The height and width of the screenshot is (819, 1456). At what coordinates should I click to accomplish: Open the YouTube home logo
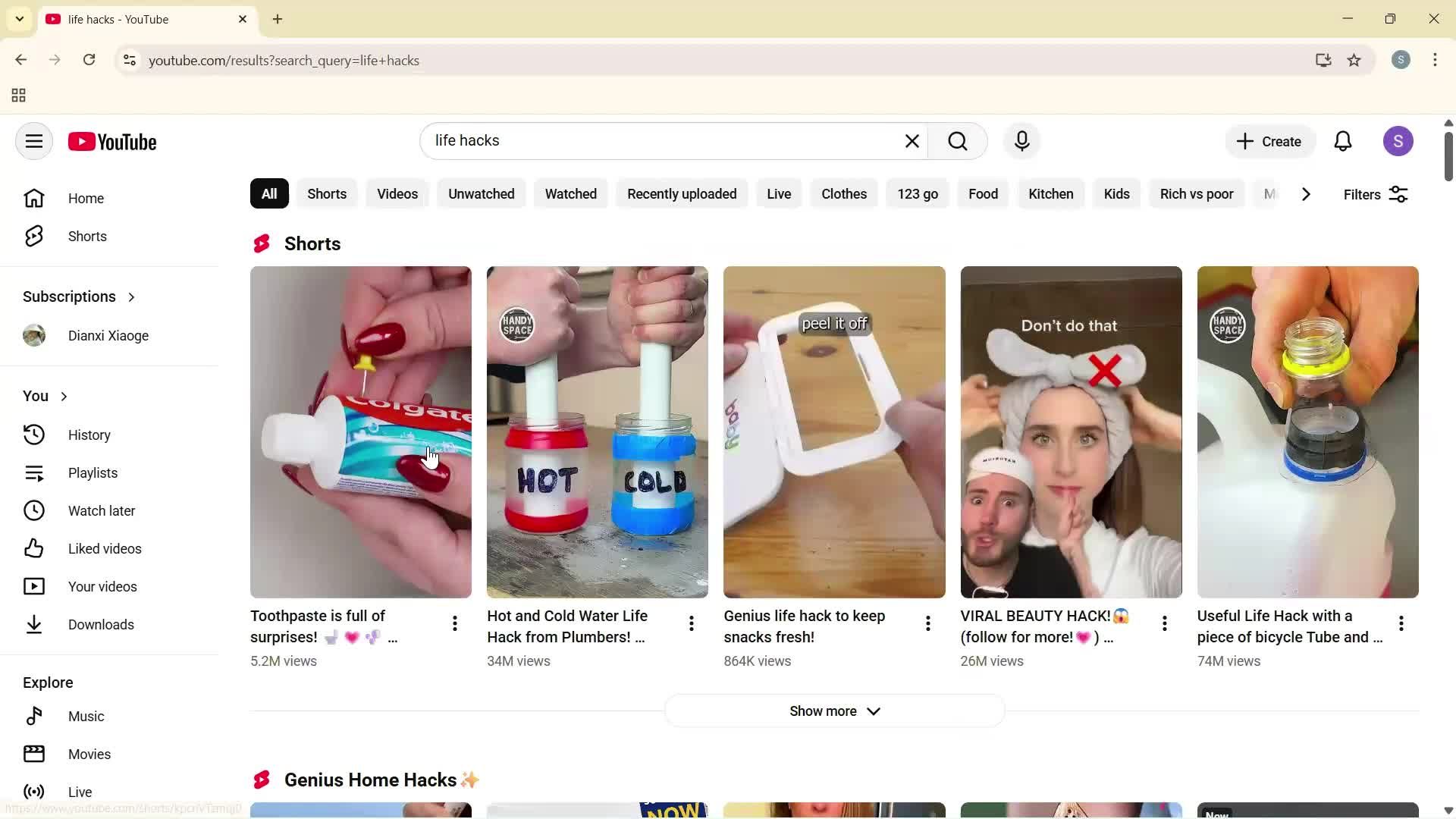(x=112, y=142)
